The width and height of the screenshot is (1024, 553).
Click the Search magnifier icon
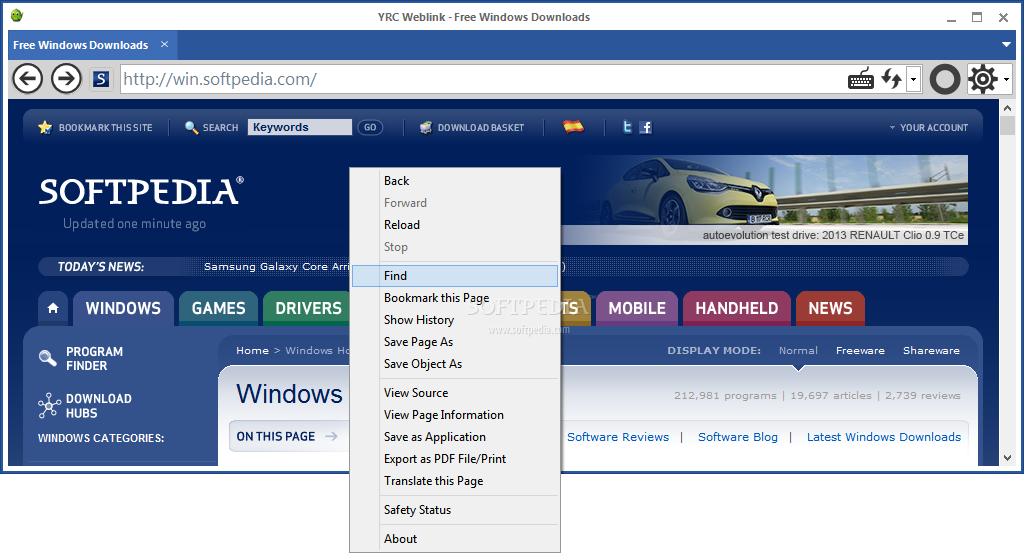(x=191, y=127)
